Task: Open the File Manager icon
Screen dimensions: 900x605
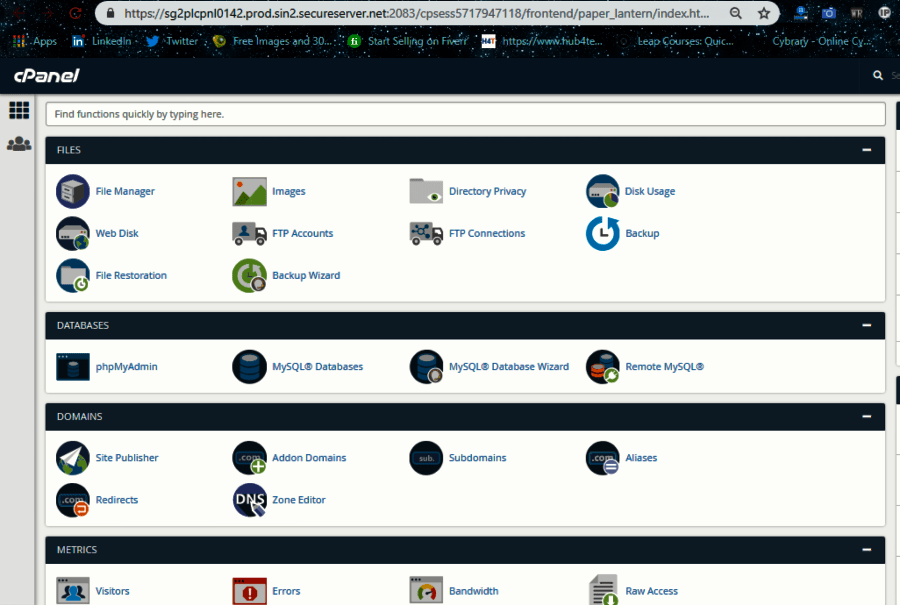Action: [x=73, y=191]
